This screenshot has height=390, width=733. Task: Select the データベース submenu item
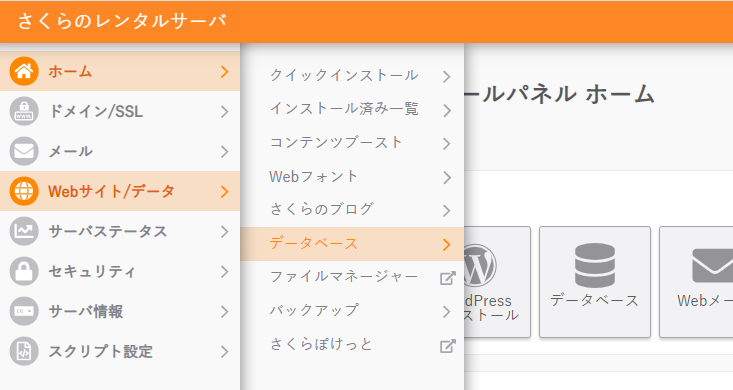(352, 244)
